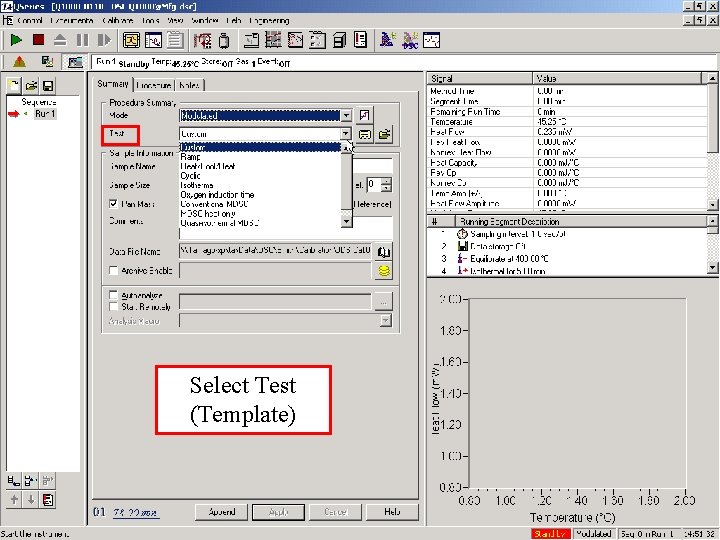Enable the Archive Enable checkbox
Screen dimensions: 720x540
[113, 270]
